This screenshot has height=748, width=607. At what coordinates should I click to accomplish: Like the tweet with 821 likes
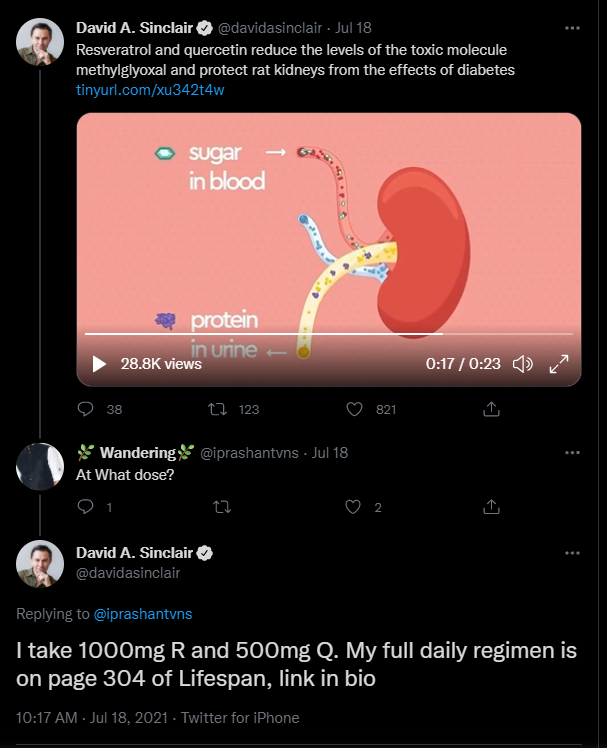[x=353, y=409]
